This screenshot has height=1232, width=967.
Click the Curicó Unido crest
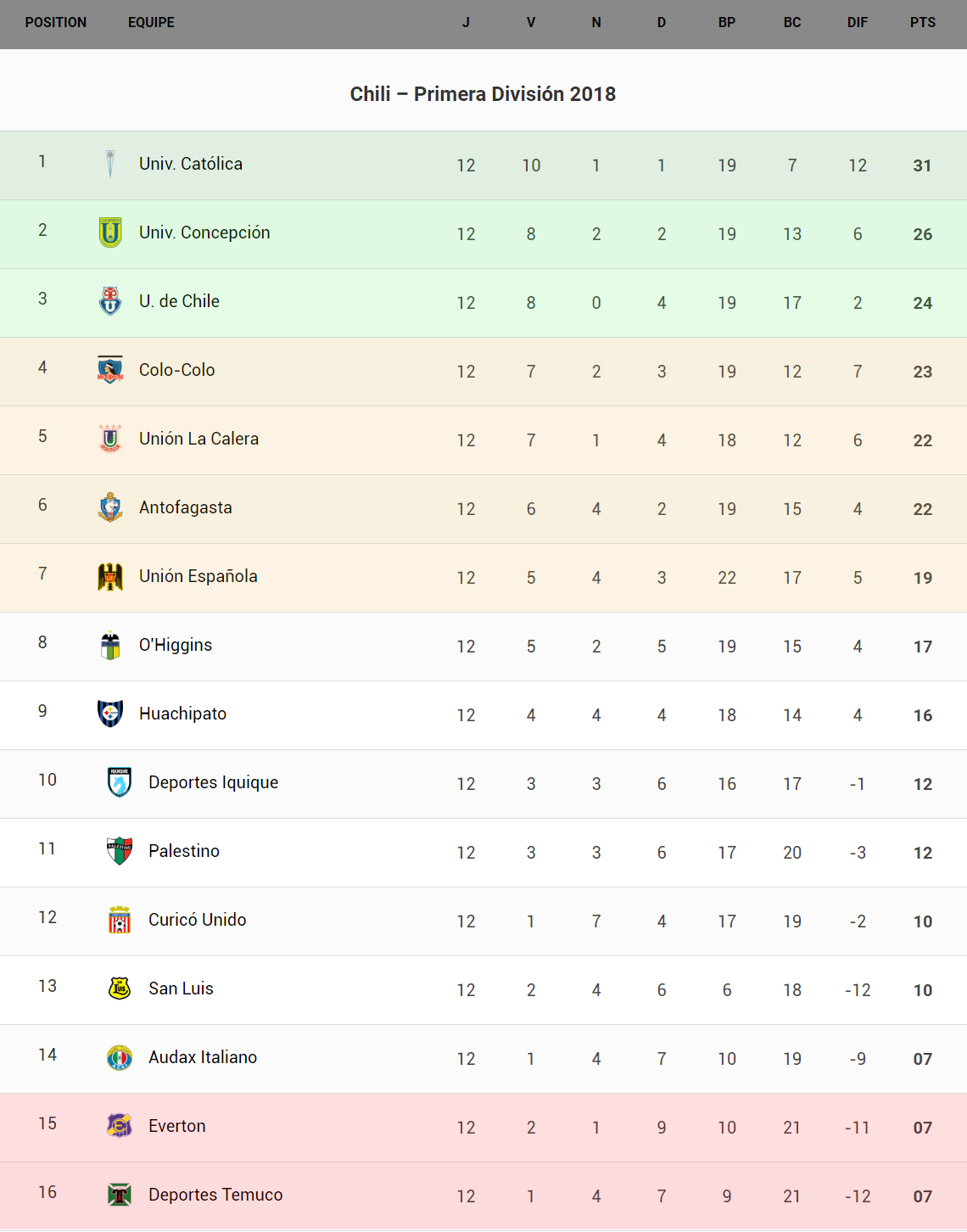[x=120, y=920]
